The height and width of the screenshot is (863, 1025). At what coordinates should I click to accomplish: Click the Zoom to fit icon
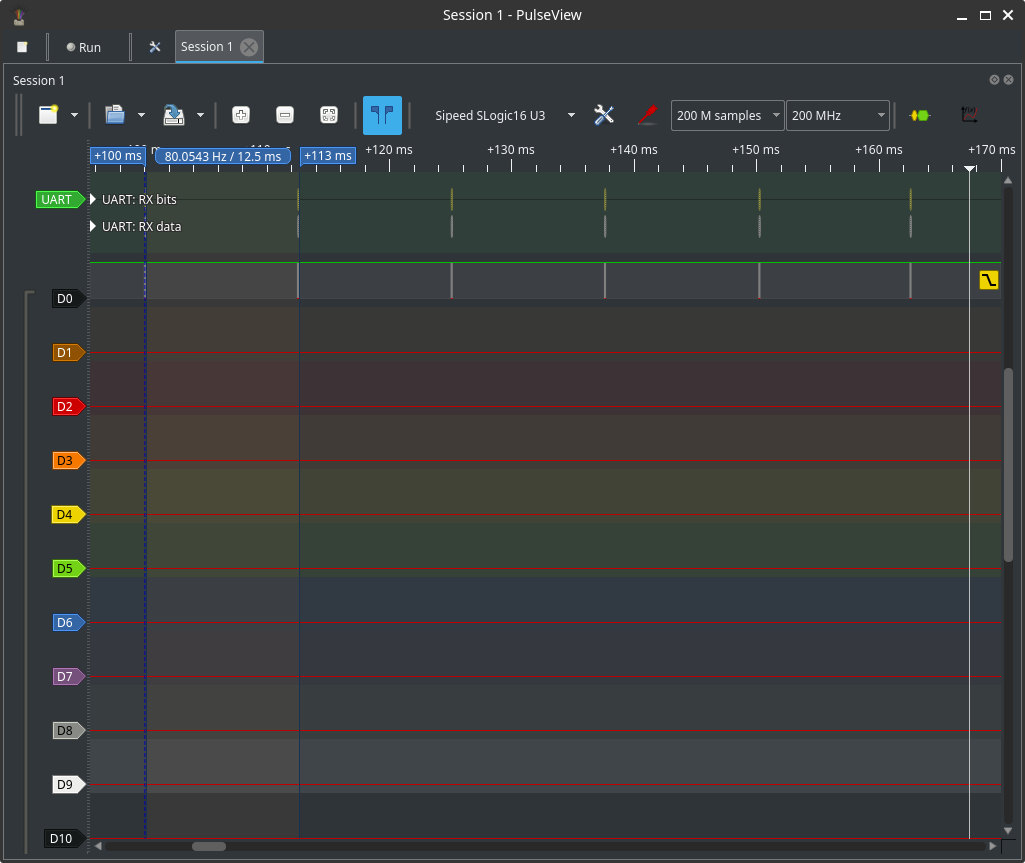coord(328,115)
